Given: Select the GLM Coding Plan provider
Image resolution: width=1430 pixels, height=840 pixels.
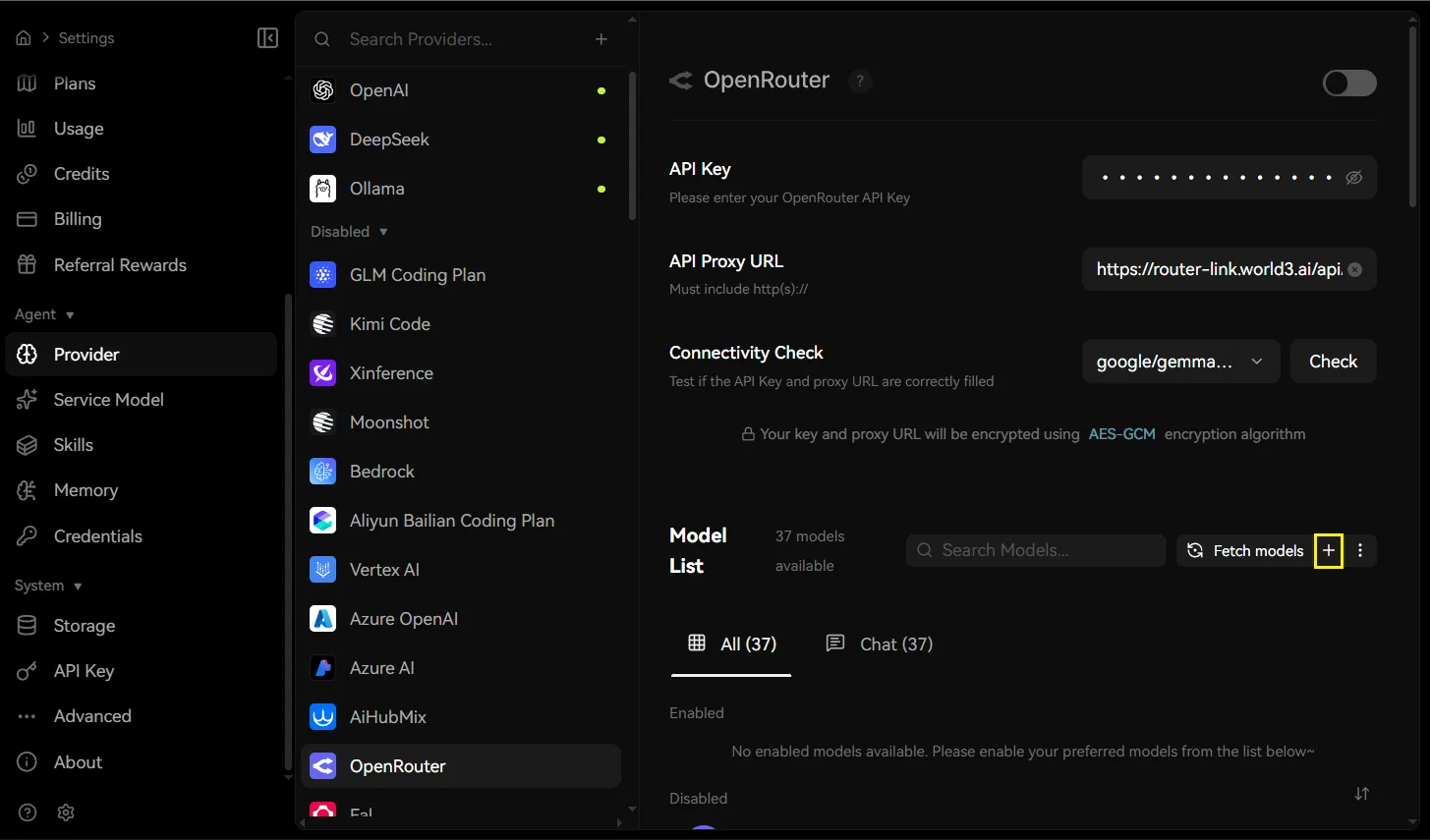Looking at the screenshot, I should (x=461, y=275).
